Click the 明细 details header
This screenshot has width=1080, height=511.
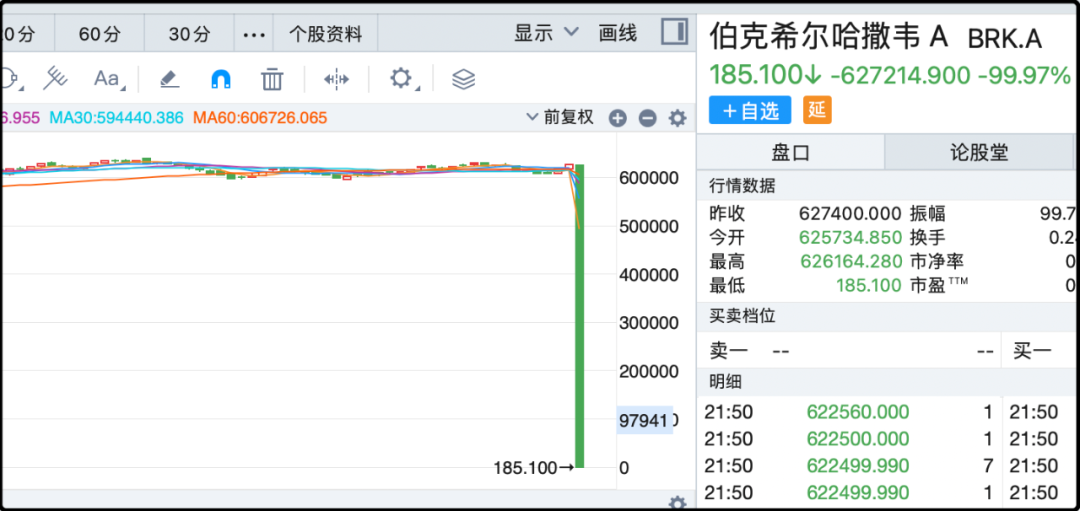tap(725, 381)
